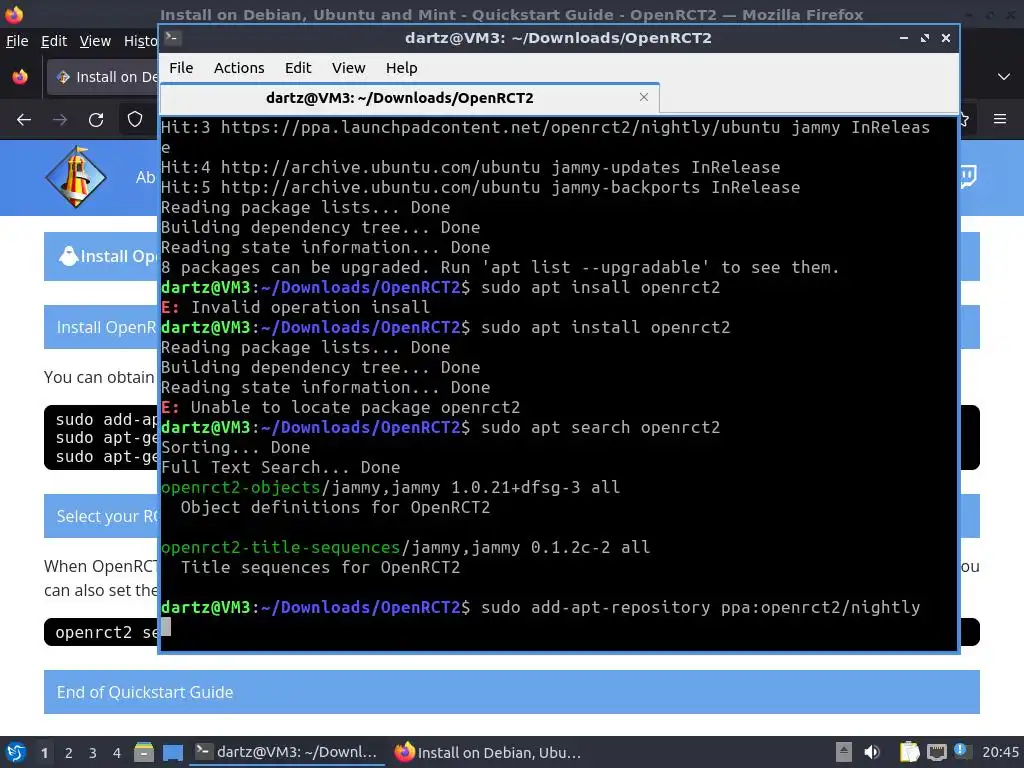Screen dimensions: 1024x768
Task: Click the shield tracking protection icon
Action: (x=135, y=120)
